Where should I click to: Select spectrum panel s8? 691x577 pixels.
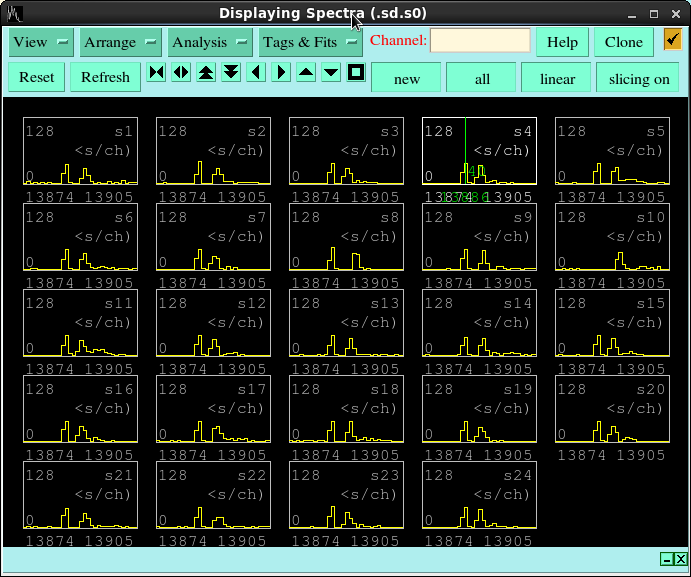tap(346, 237)
